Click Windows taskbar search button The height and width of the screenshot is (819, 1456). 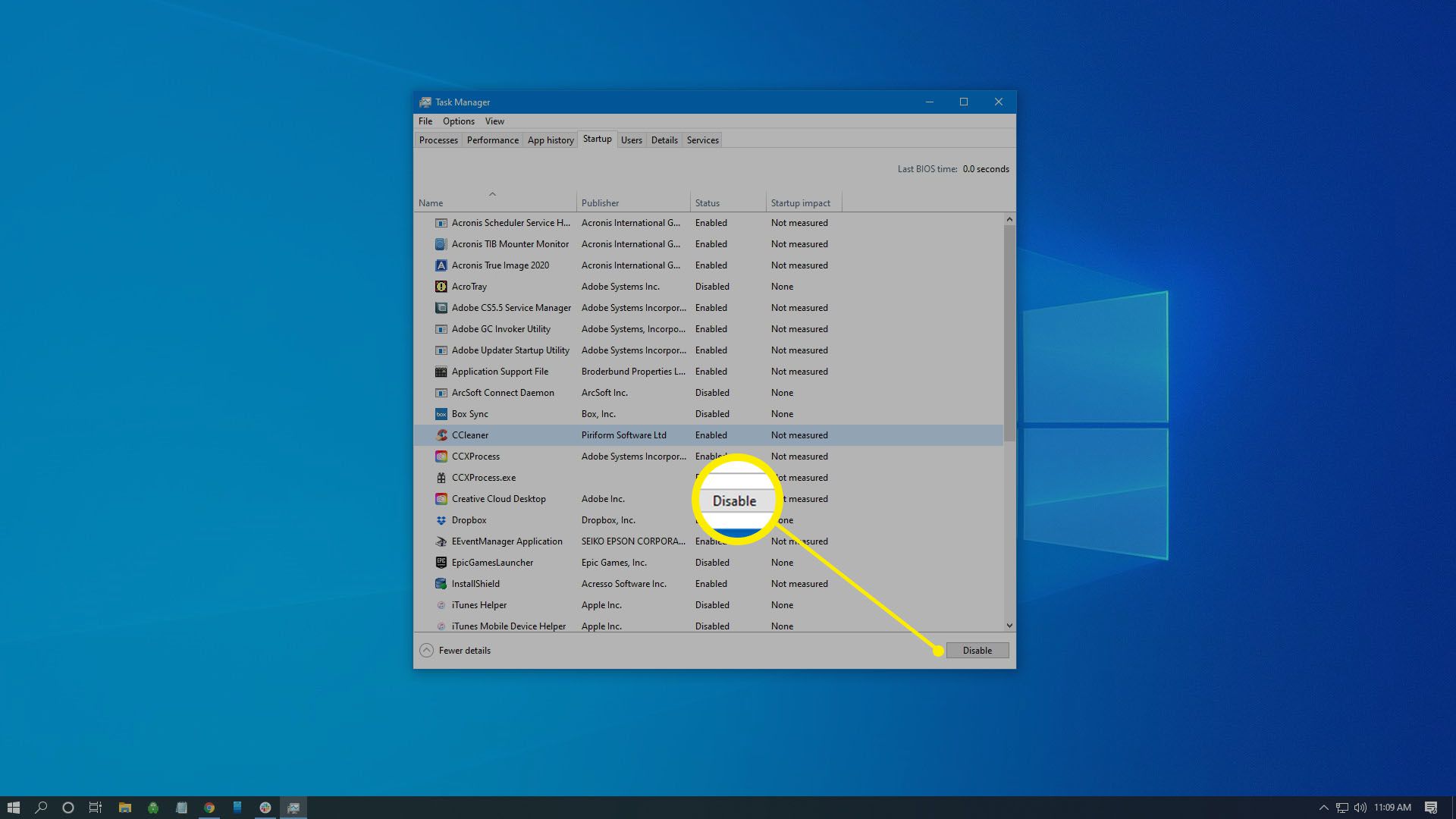tap(40, 807)
